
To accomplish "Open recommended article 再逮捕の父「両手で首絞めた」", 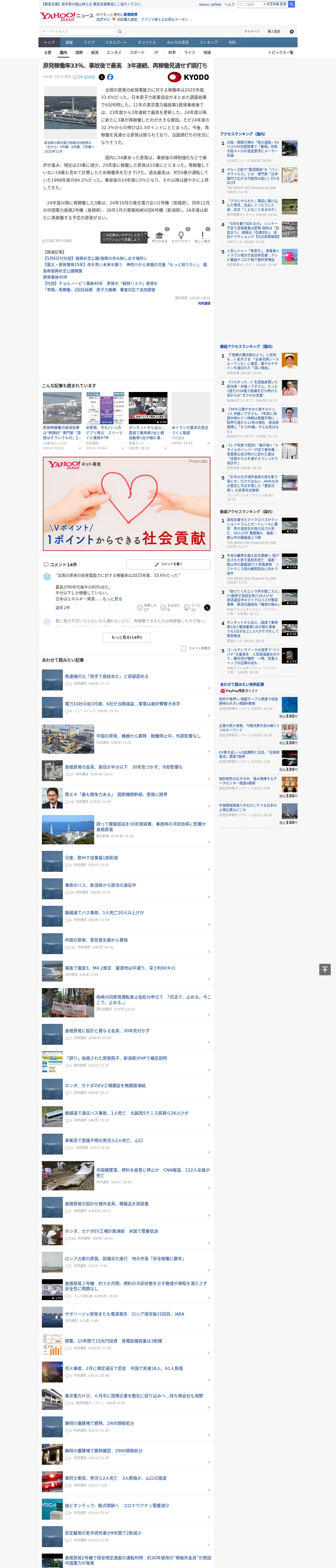I will tap(107, 676).
